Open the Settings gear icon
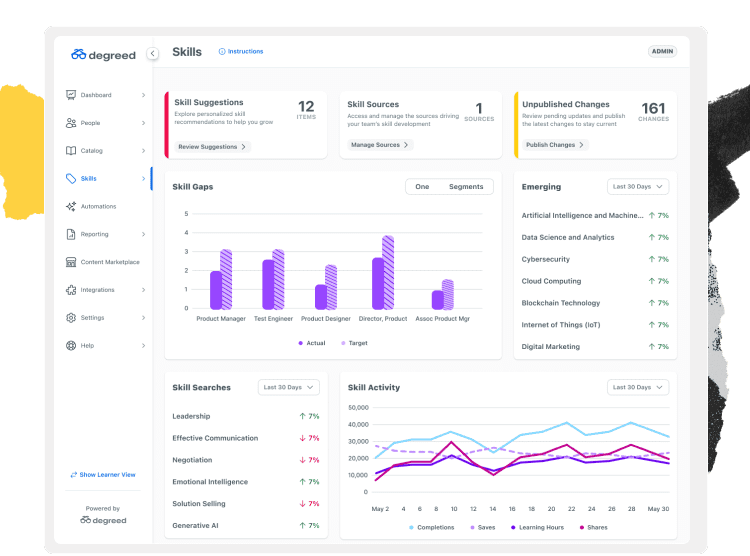 click(71, 318)
